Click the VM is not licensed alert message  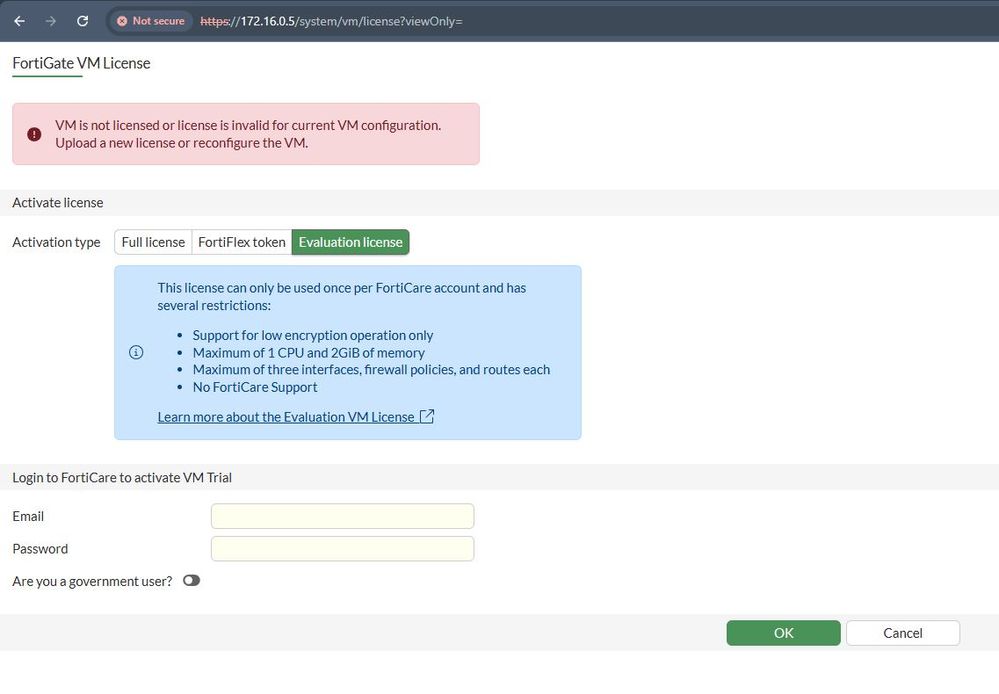pos(248,134)
